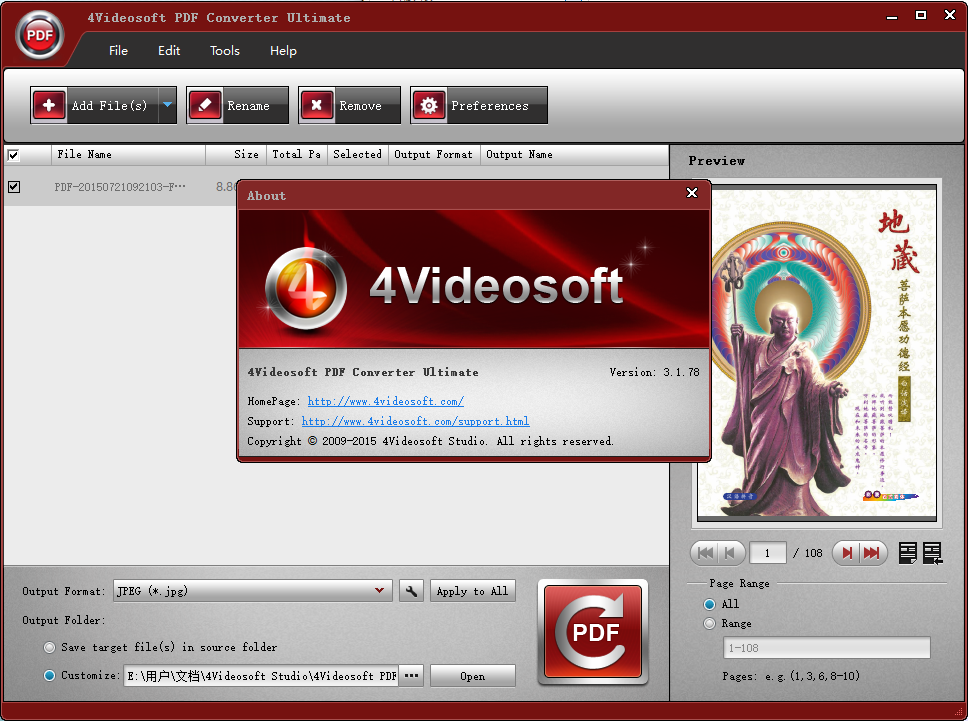This screenshot has height=721, width=968.
Task: Click the browse folder ellipsis button
Action: 411,676
